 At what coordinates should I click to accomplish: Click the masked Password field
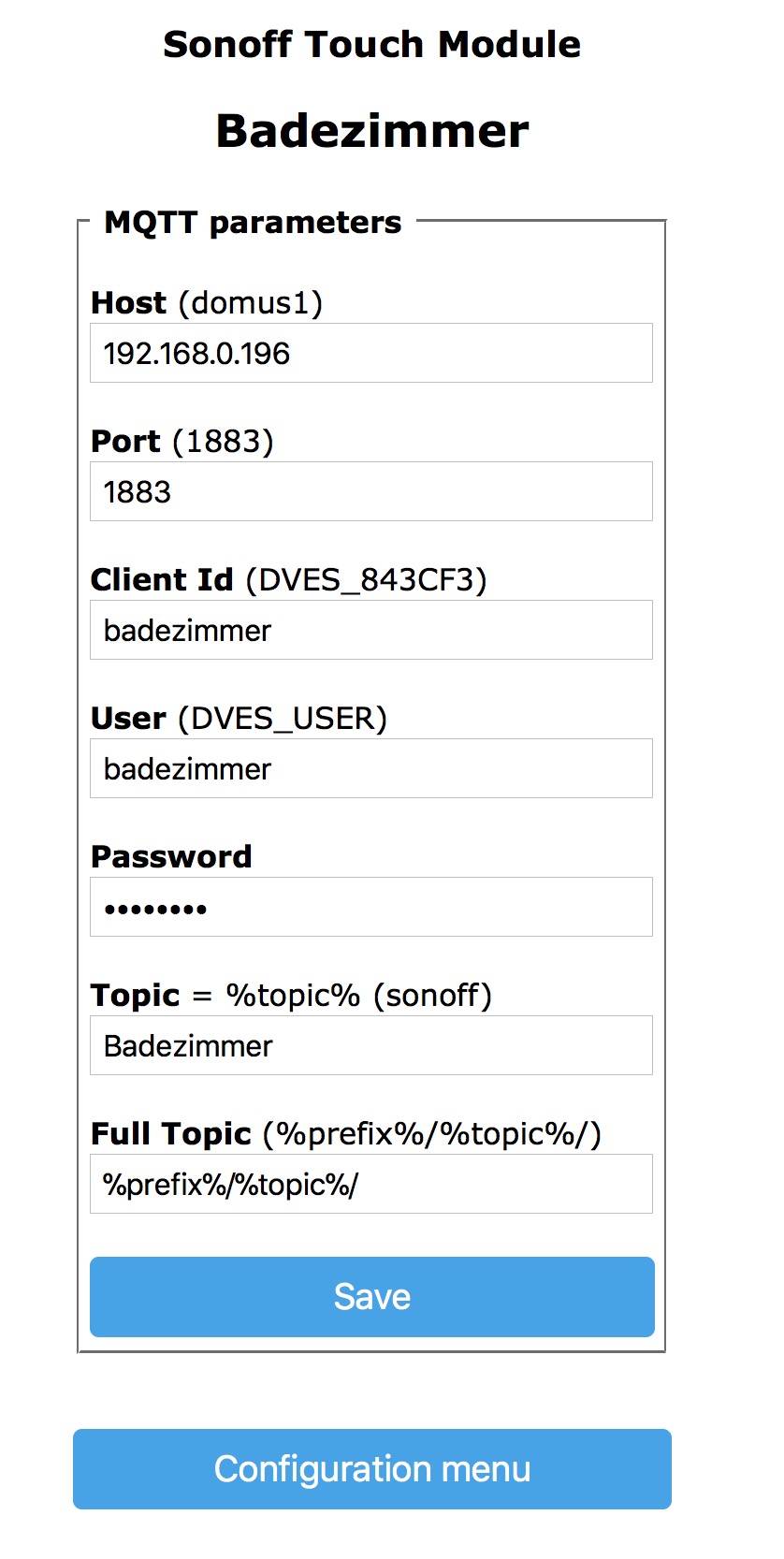point(370,908)
